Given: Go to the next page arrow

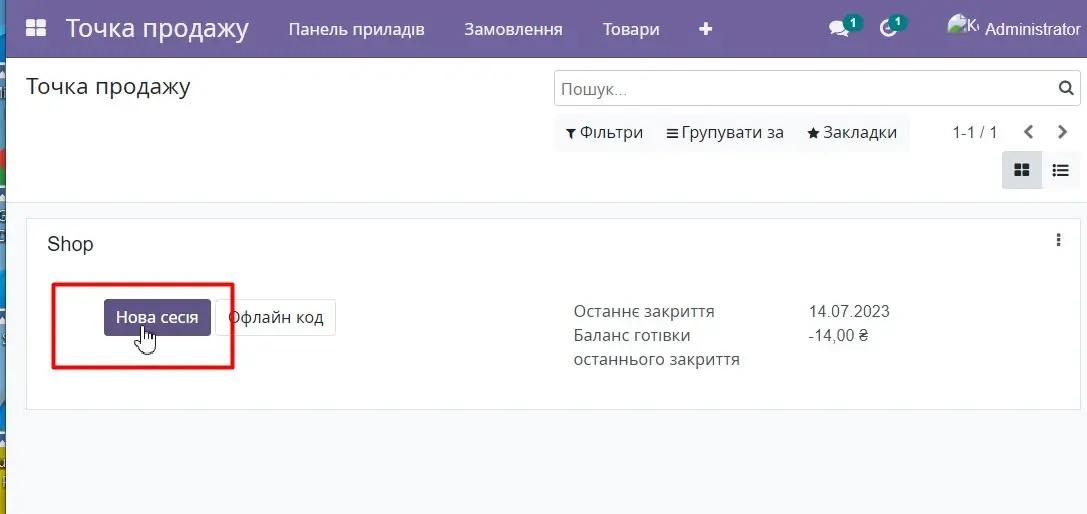Looking at the screenshot, I should pyautogui.click(x=1060, y=132).
